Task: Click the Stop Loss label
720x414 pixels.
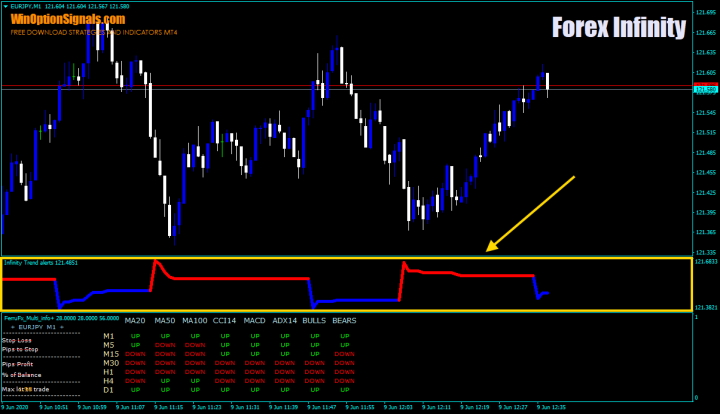Action: 17,341
